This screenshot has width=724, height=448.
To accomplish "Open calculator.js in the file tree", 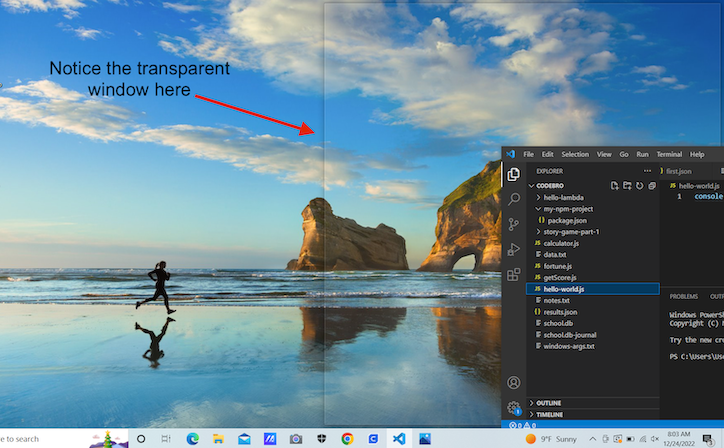I will pyautogui.click(x=593, y=243).
